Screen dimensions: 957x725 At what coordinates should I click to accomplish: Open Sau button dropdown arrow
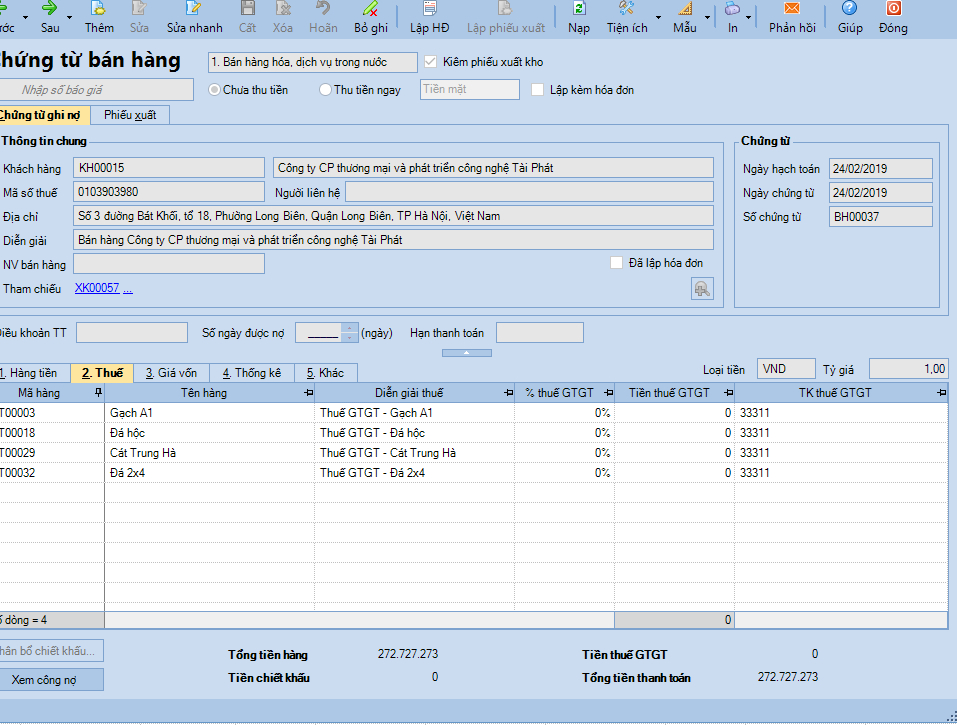coord(69,17)
